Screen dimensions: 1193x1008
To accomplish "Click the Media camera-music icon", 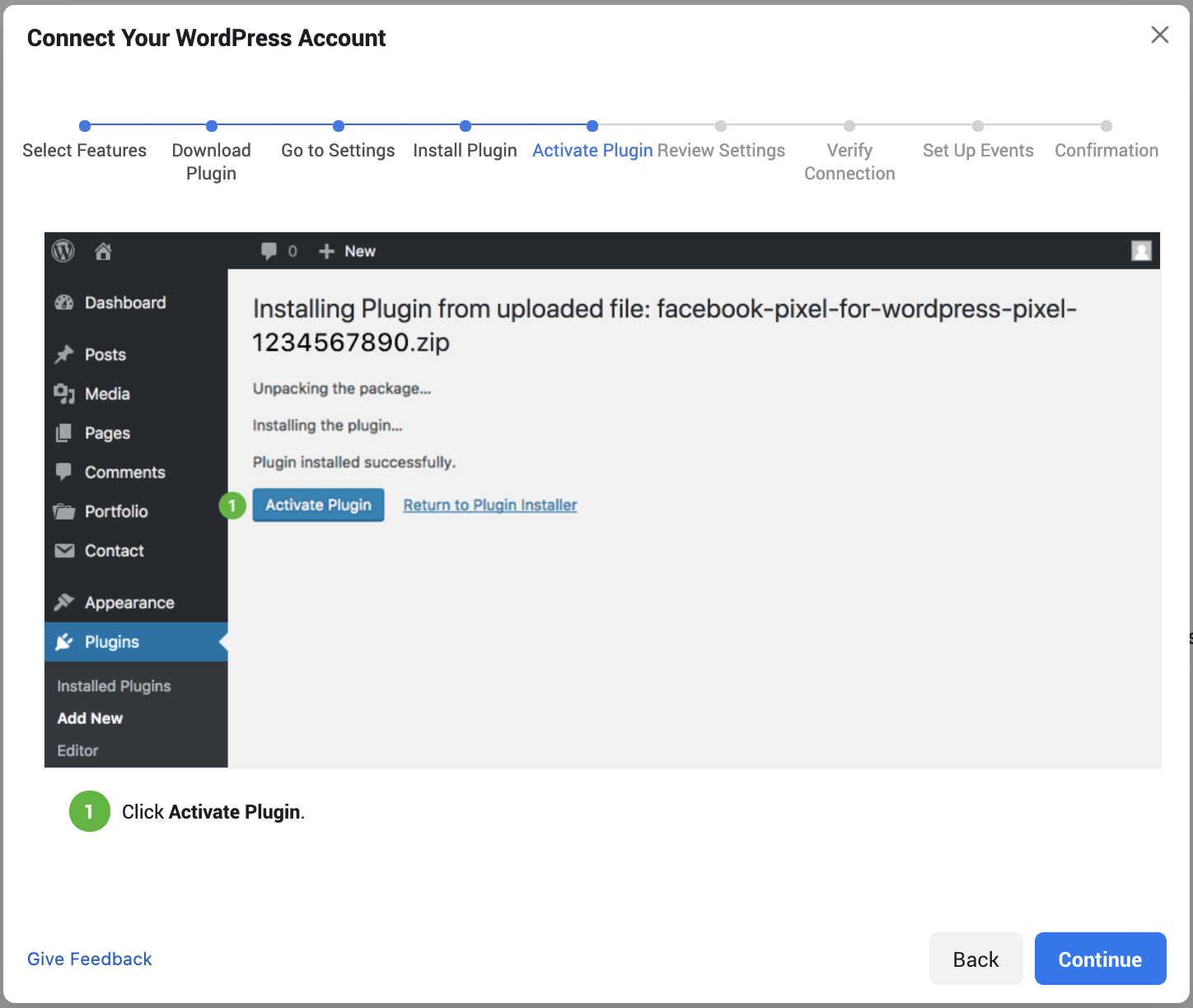I will pyautogui.click(x=64, y=394).
